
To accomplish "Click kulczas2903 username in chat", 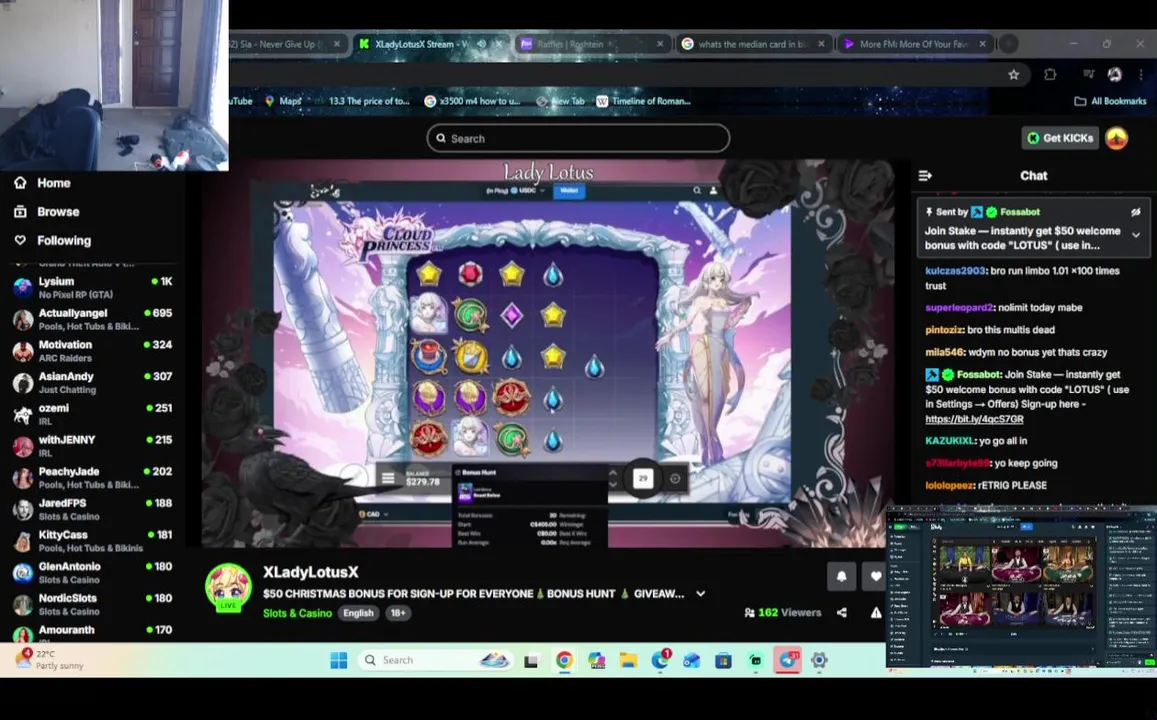I will coord(955,271).
